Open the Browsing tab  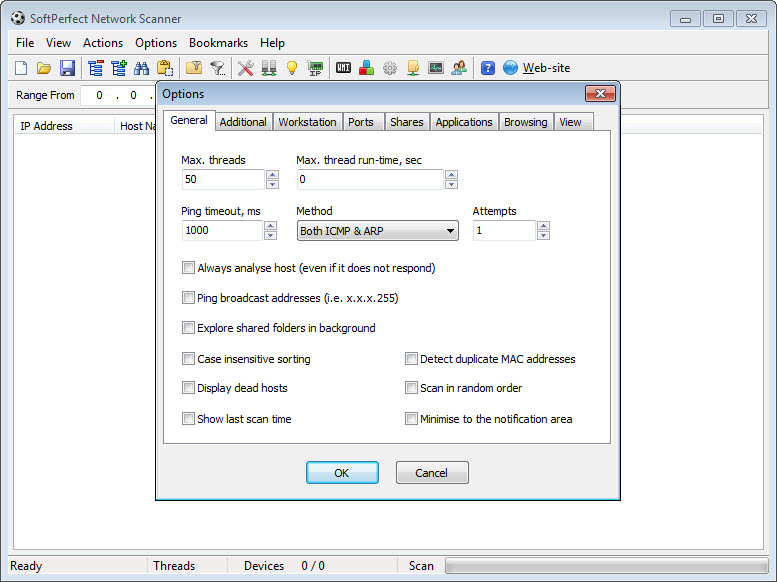coord(526,122)
